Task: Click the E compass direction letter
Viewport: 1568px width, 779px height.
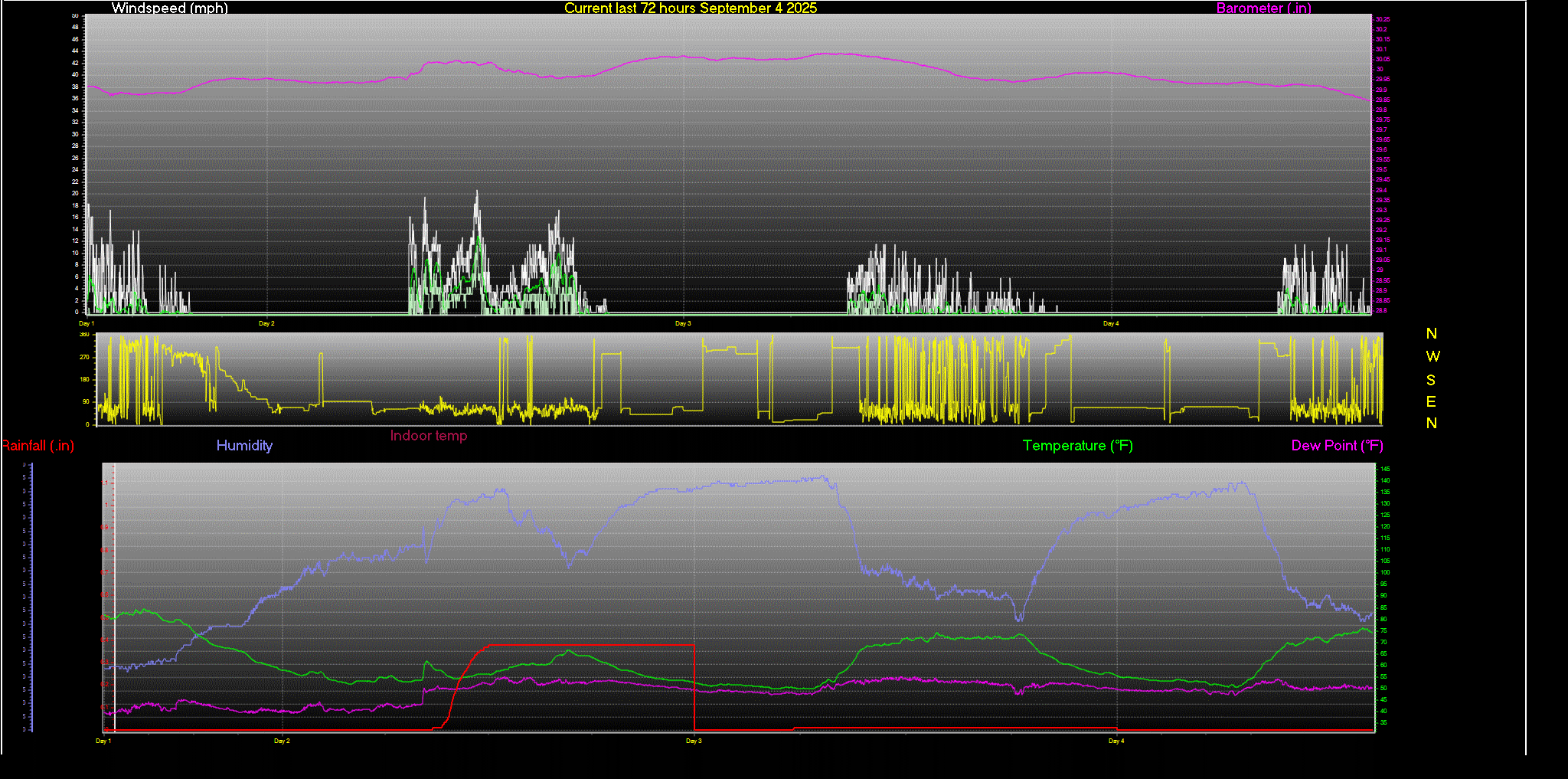Action: [1431, 401]
